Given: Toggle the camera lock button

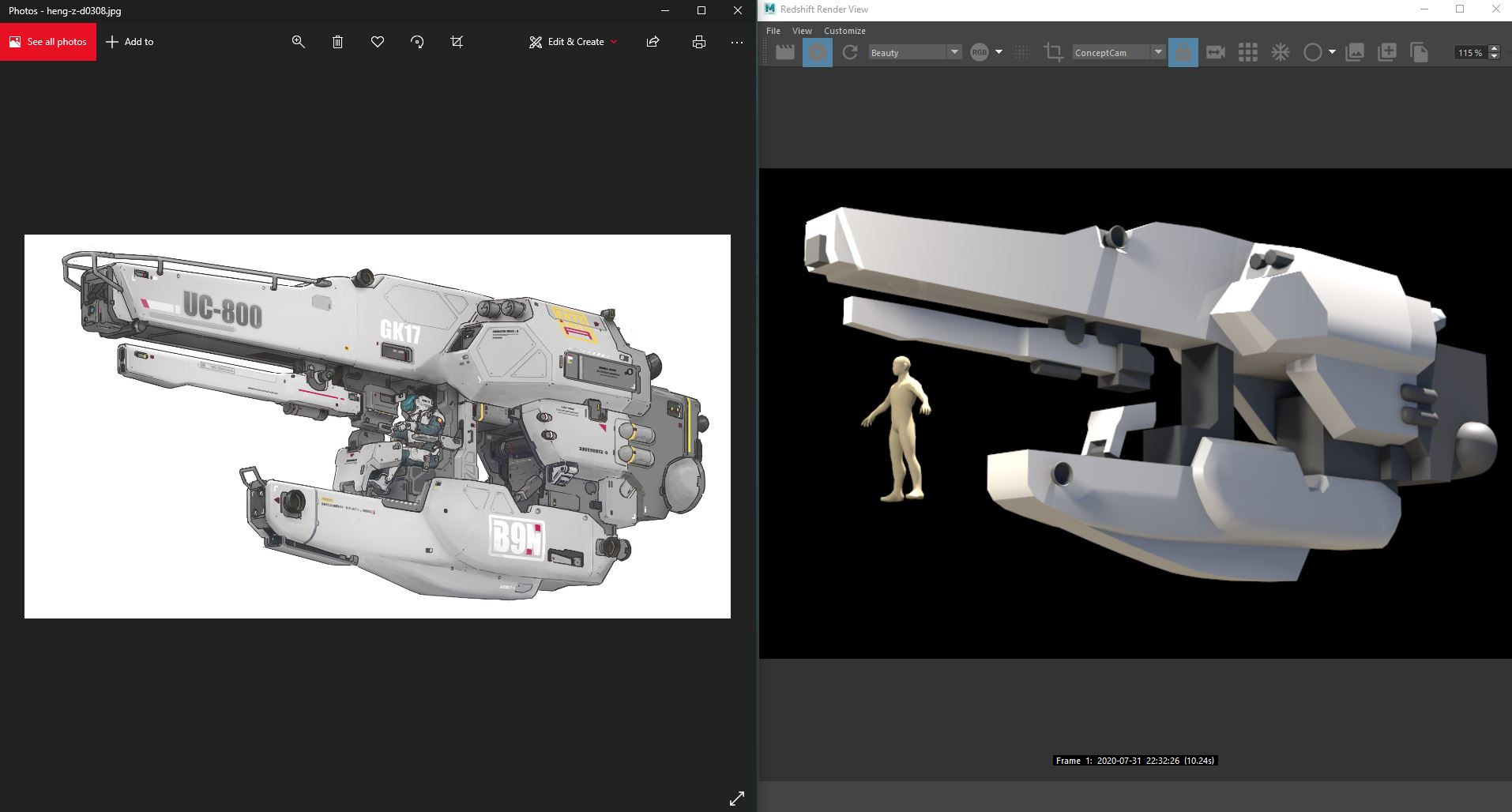Looking at the screenshot, I should pos(1183,52).
